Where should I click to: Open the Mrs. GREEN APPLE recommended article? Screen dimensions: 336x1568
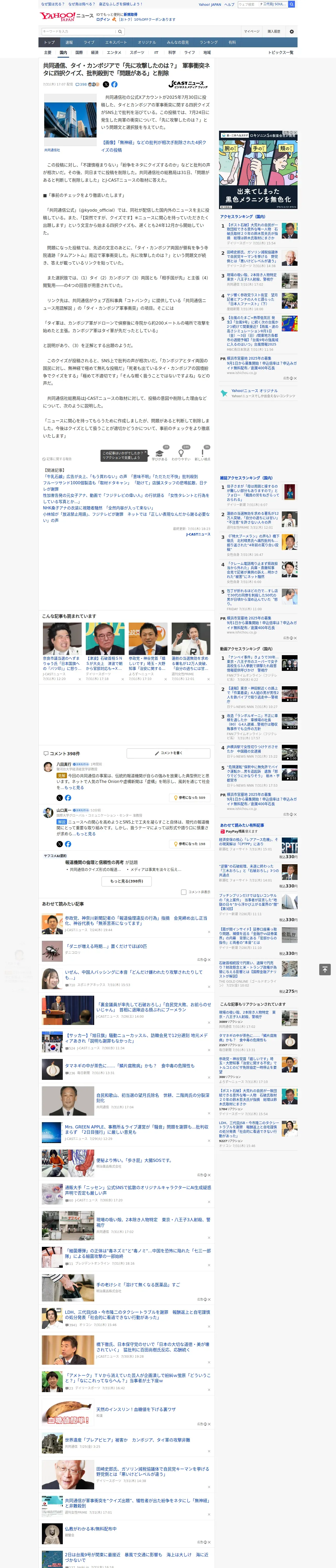(137, 1130)
